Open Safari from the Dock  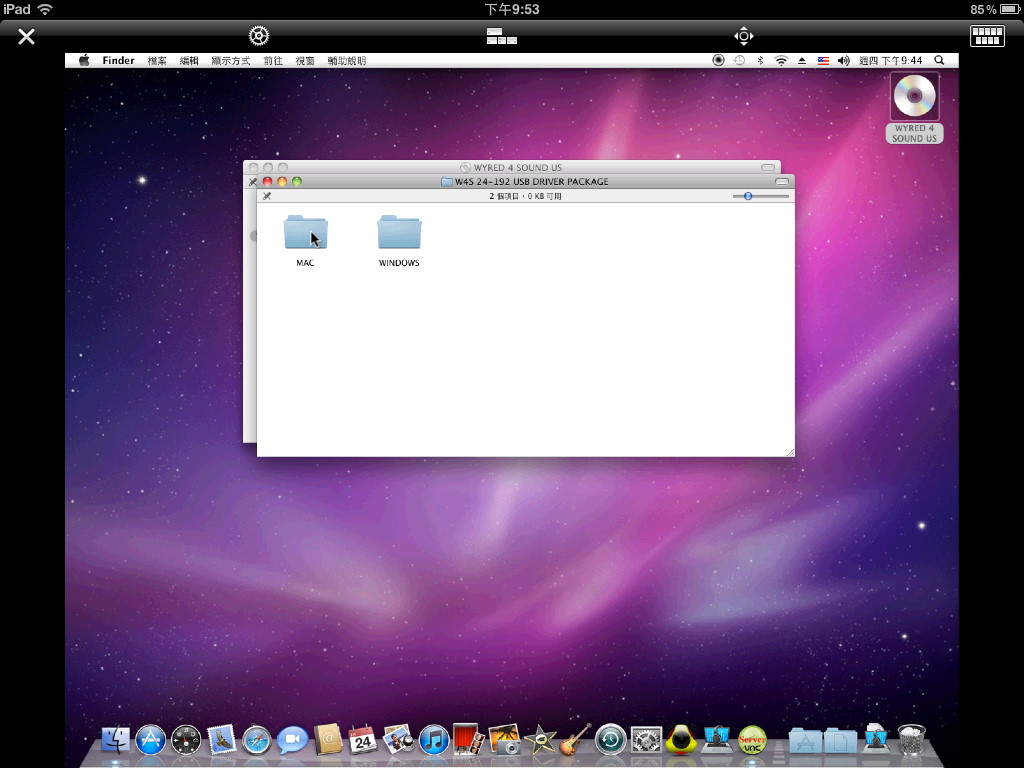click(x=257, y=741)
